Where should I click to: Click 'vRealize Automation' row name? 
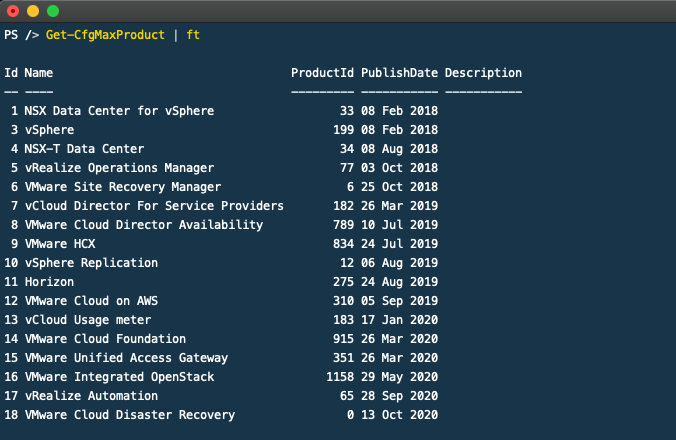(91, 396)
